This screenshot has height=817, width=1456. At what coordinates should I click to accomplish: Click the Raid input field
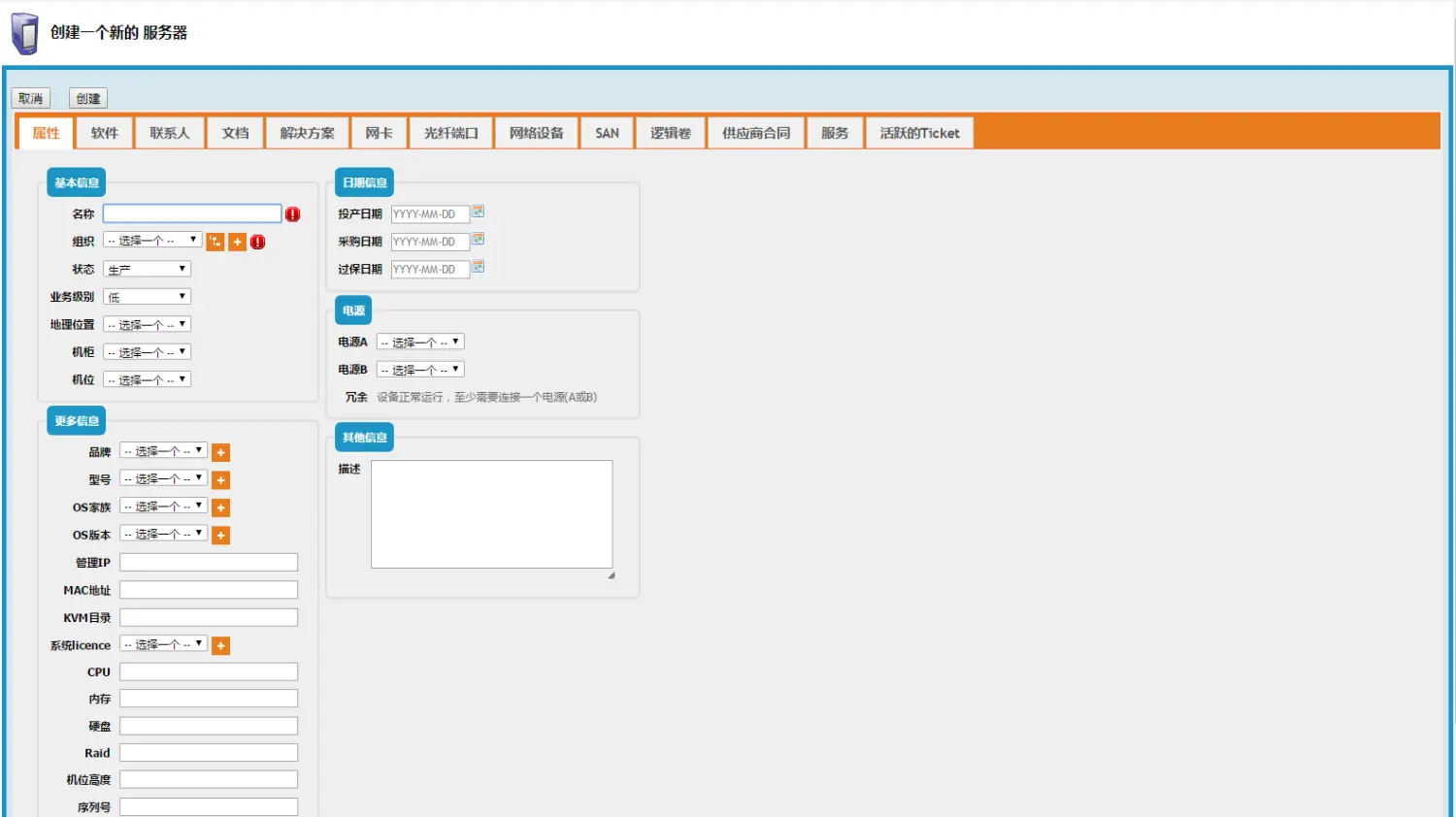209,753
